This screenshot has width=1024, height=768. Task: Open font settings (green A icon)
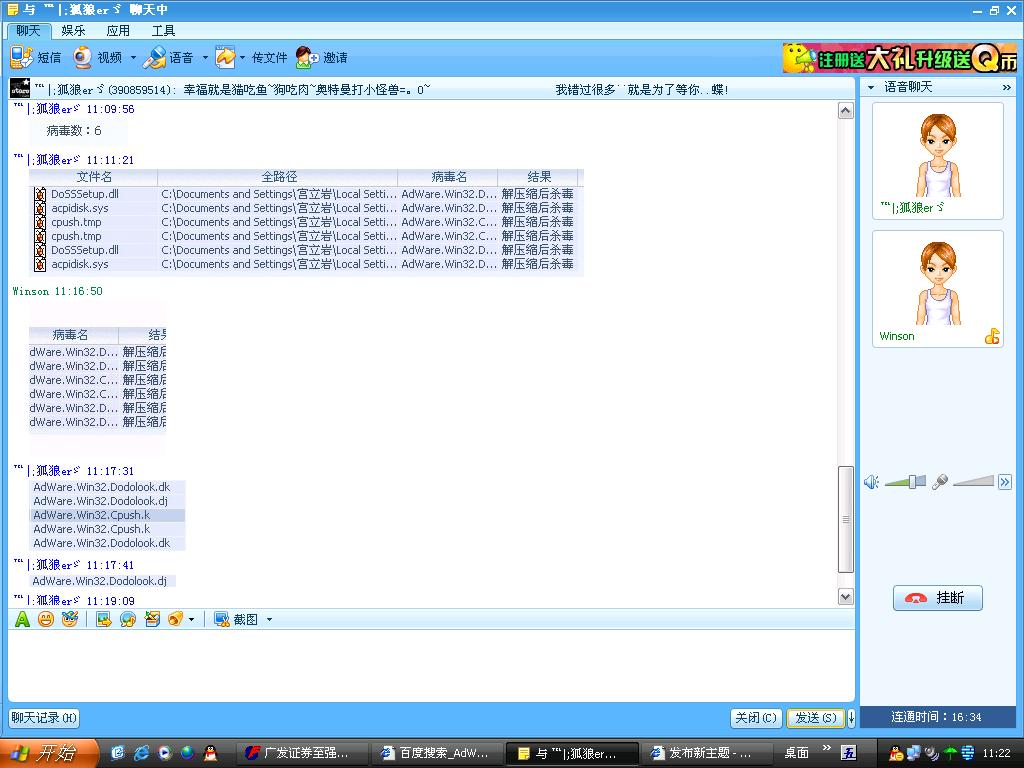tap(22, 619)
